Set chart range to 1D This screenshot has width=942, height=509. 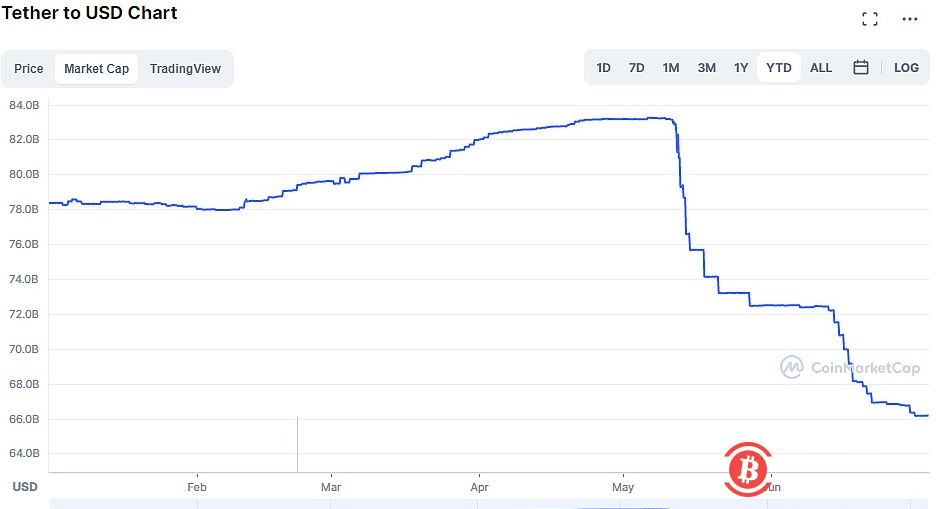[603, 68]
